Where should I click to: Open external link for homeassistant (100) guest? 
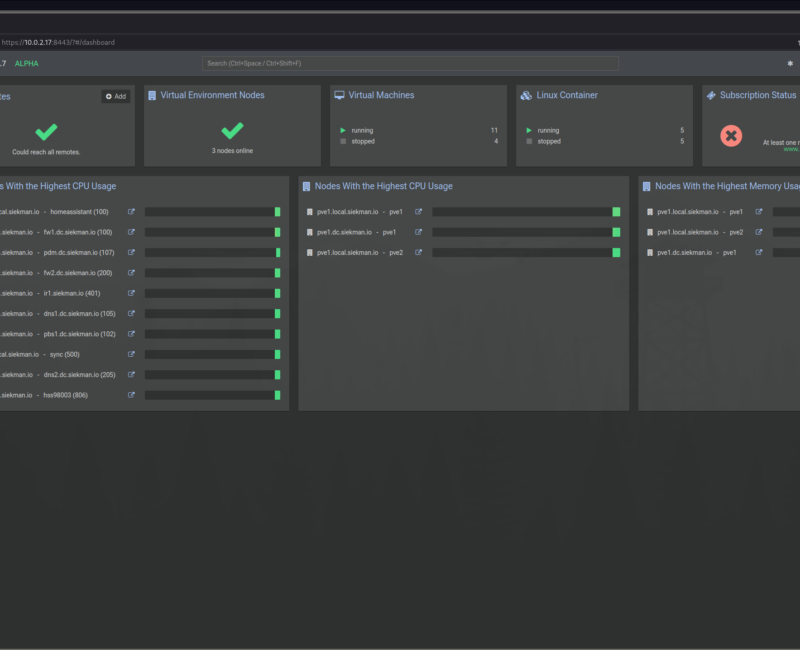tap(131, 212)
